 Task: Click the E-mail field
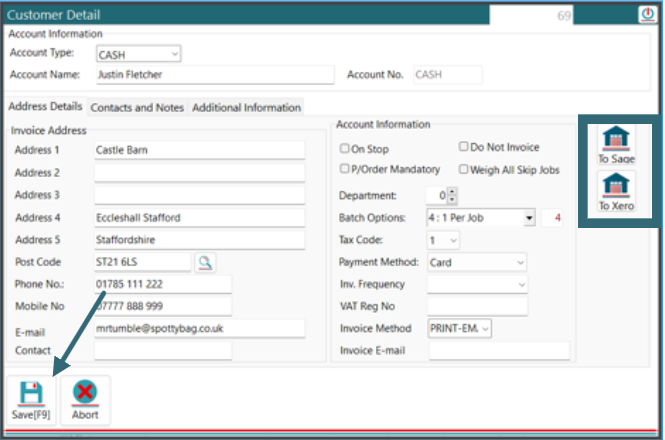(x=199, y=329)
